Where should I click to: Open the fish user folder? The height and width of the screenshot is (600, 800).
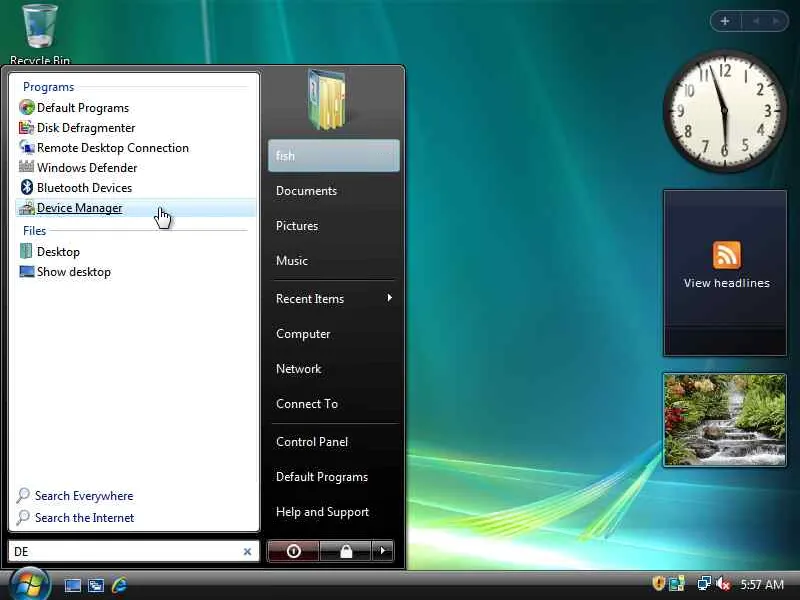point(334,156)
